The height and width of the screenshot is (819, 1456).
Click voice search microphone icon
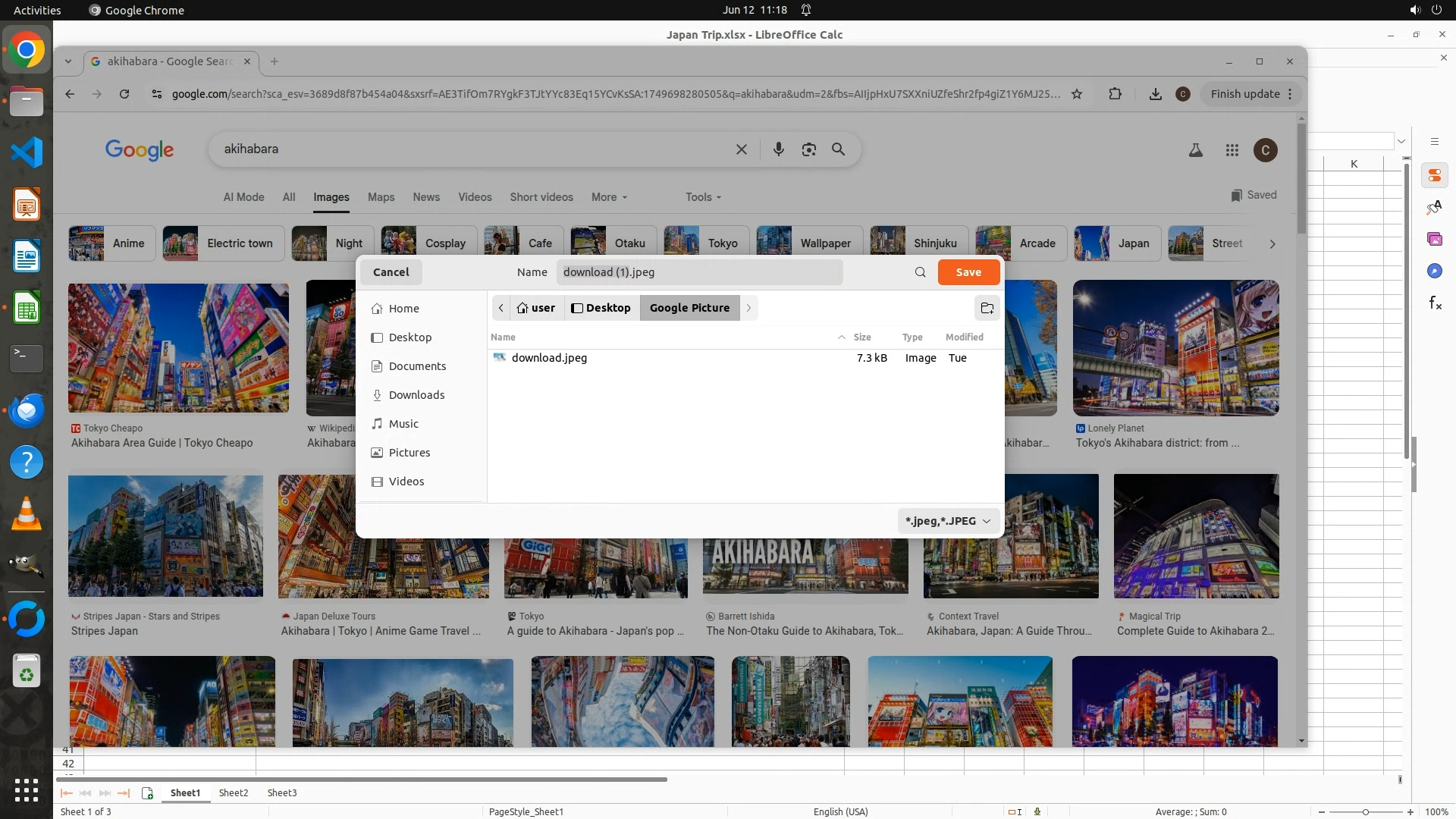click(x=778, y=149)
